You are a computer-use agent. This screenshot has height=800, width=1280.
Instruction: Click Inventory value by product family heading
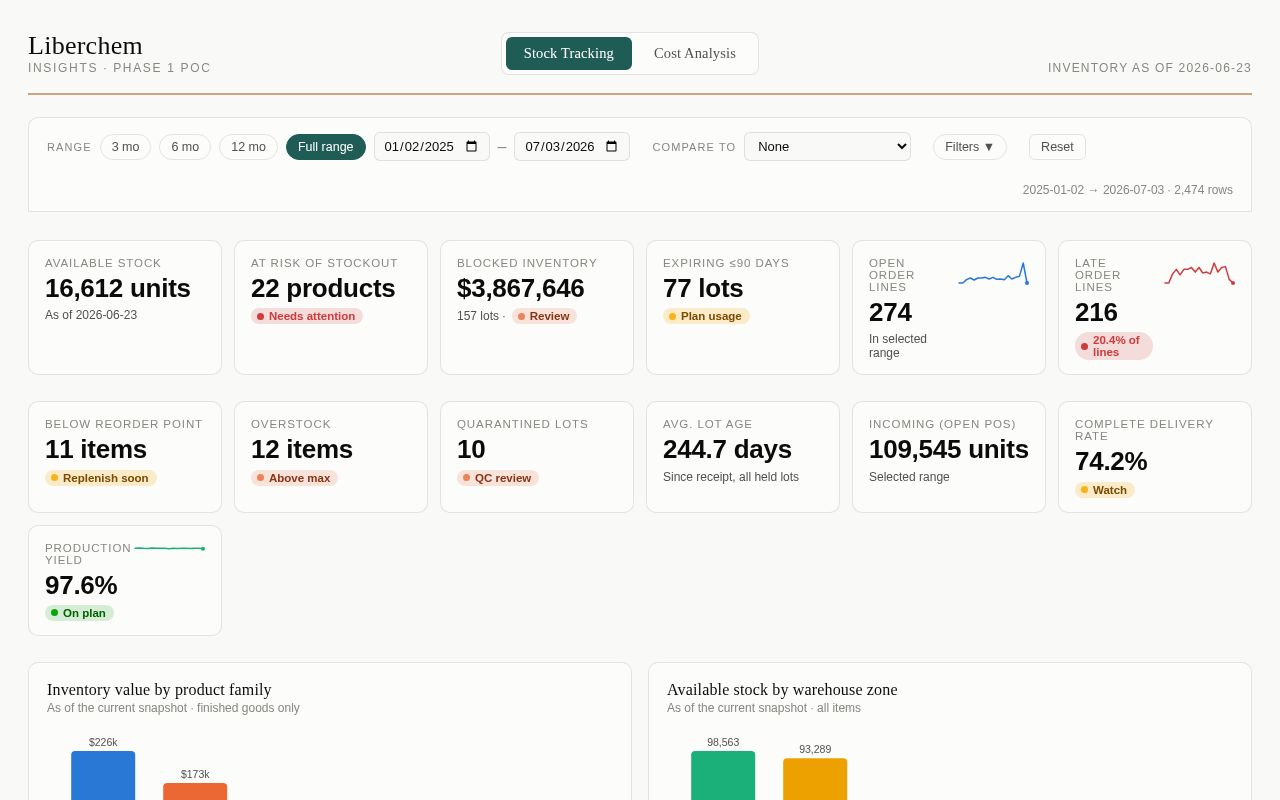tap(159, 690)
